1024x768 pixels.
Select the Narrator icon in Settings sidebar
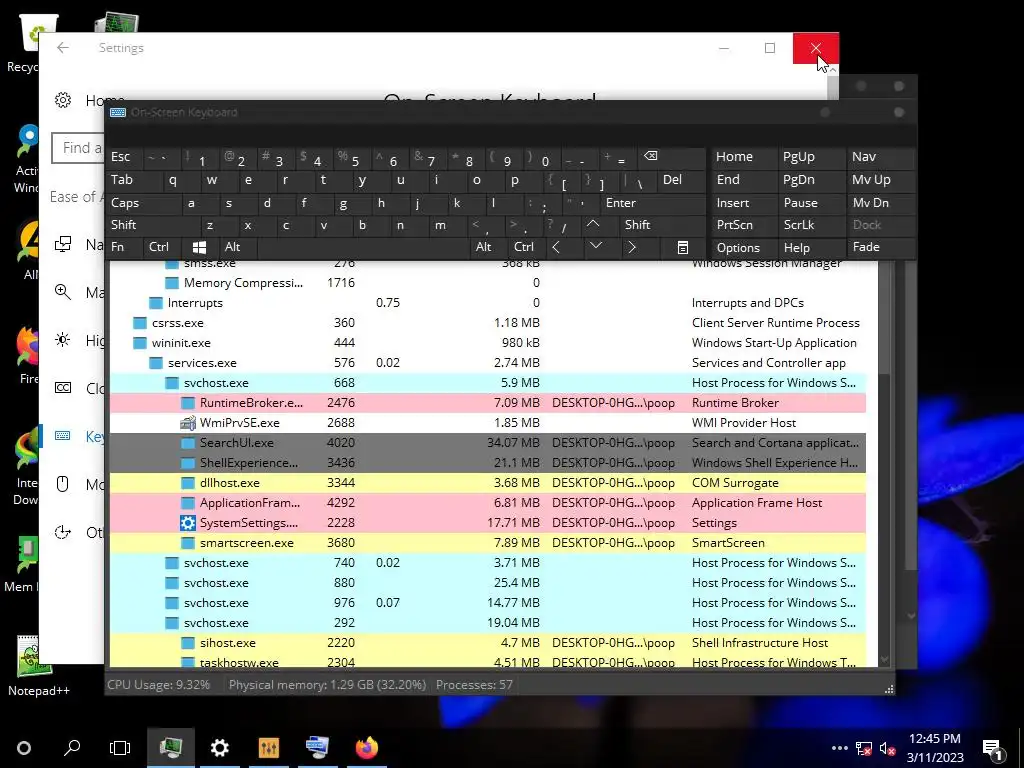pos(63,244)
